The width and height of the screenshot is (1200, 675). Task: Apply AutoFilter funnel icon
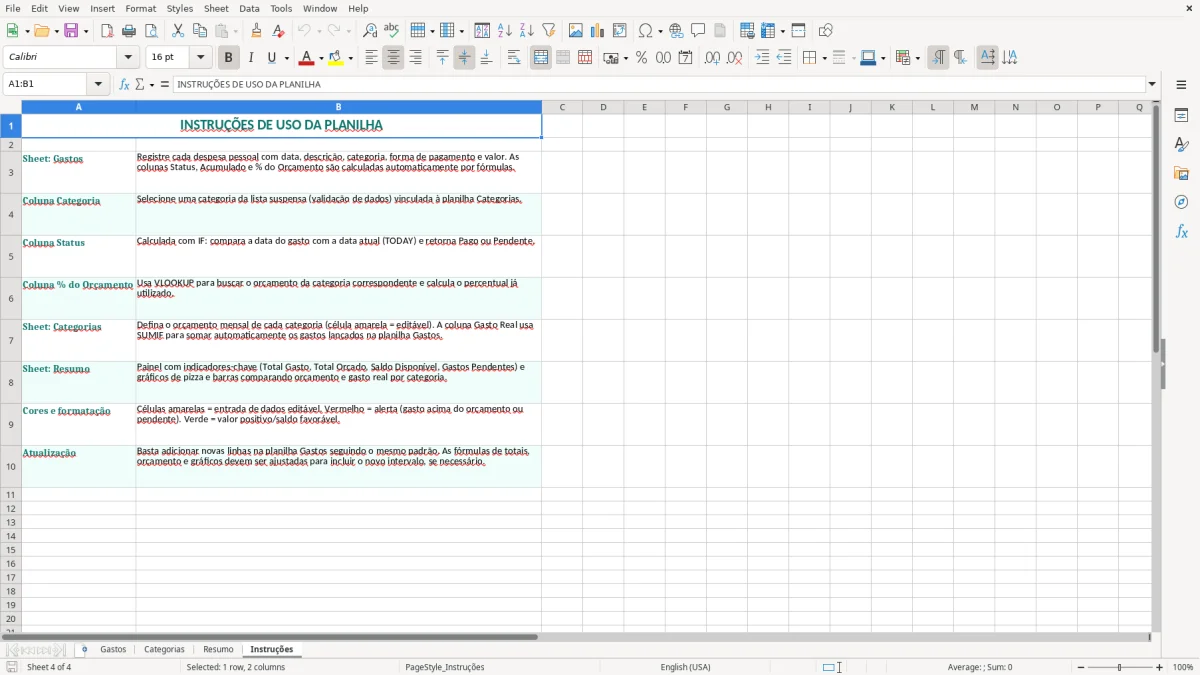549,31
